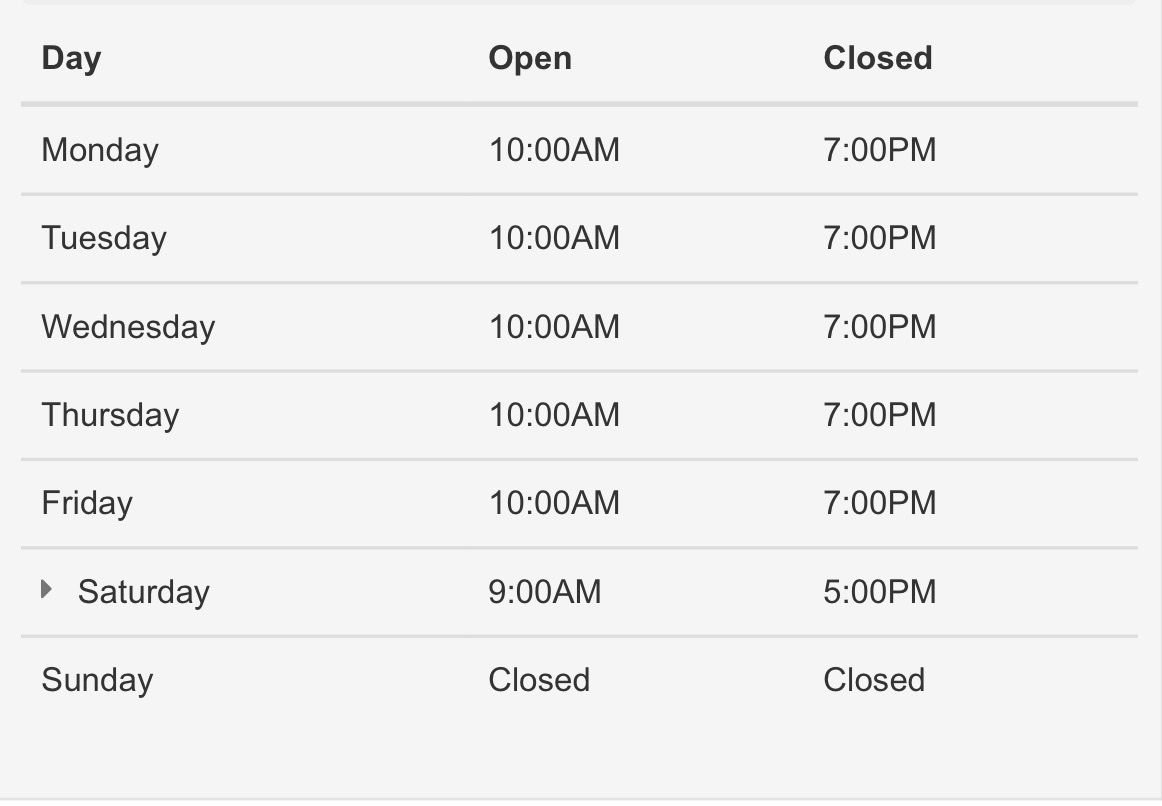Click Saturday's 9:00AM opening time
Screen dimensions: 1162x806
click(x=545, y=592)
